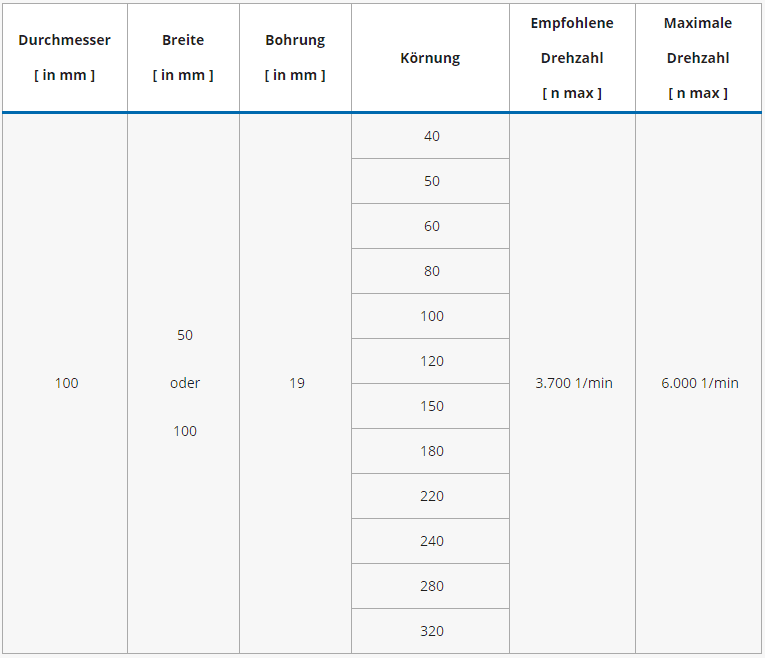Select the grit 220 cell
Image resolution: width=765 pixels, height=658 pixels.
coord(431,496)
